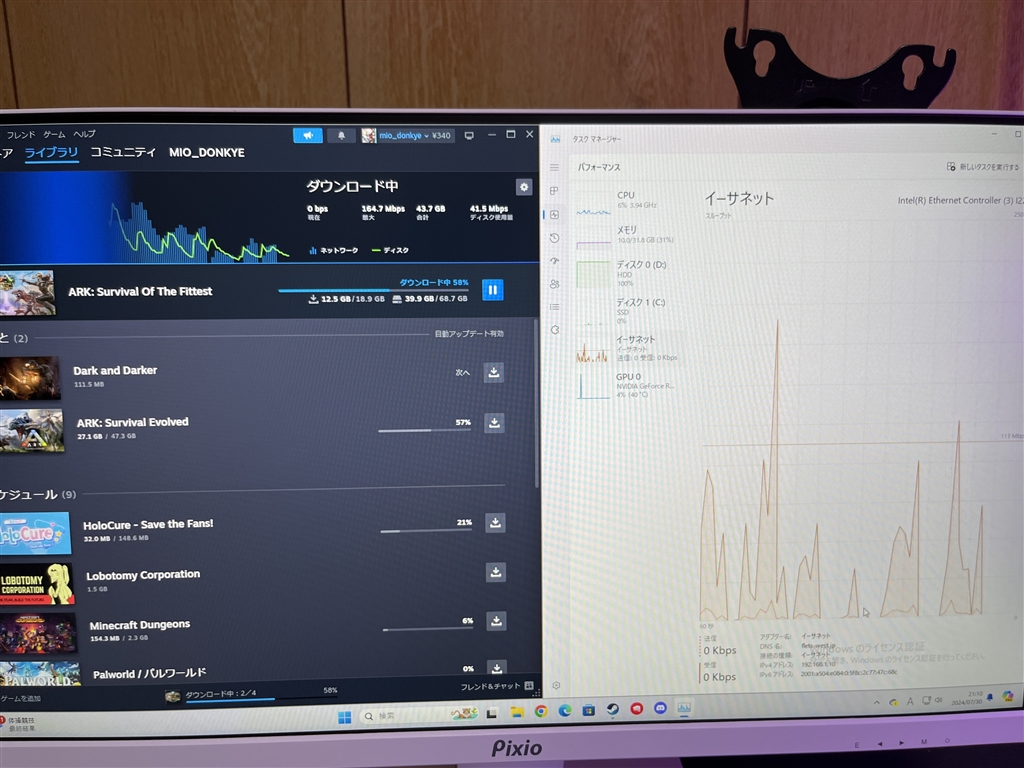The width and height of the screenshot is (1024, 768).
Task: Open フレンド&チャット in Steam
Action: (x=496, y=686)
